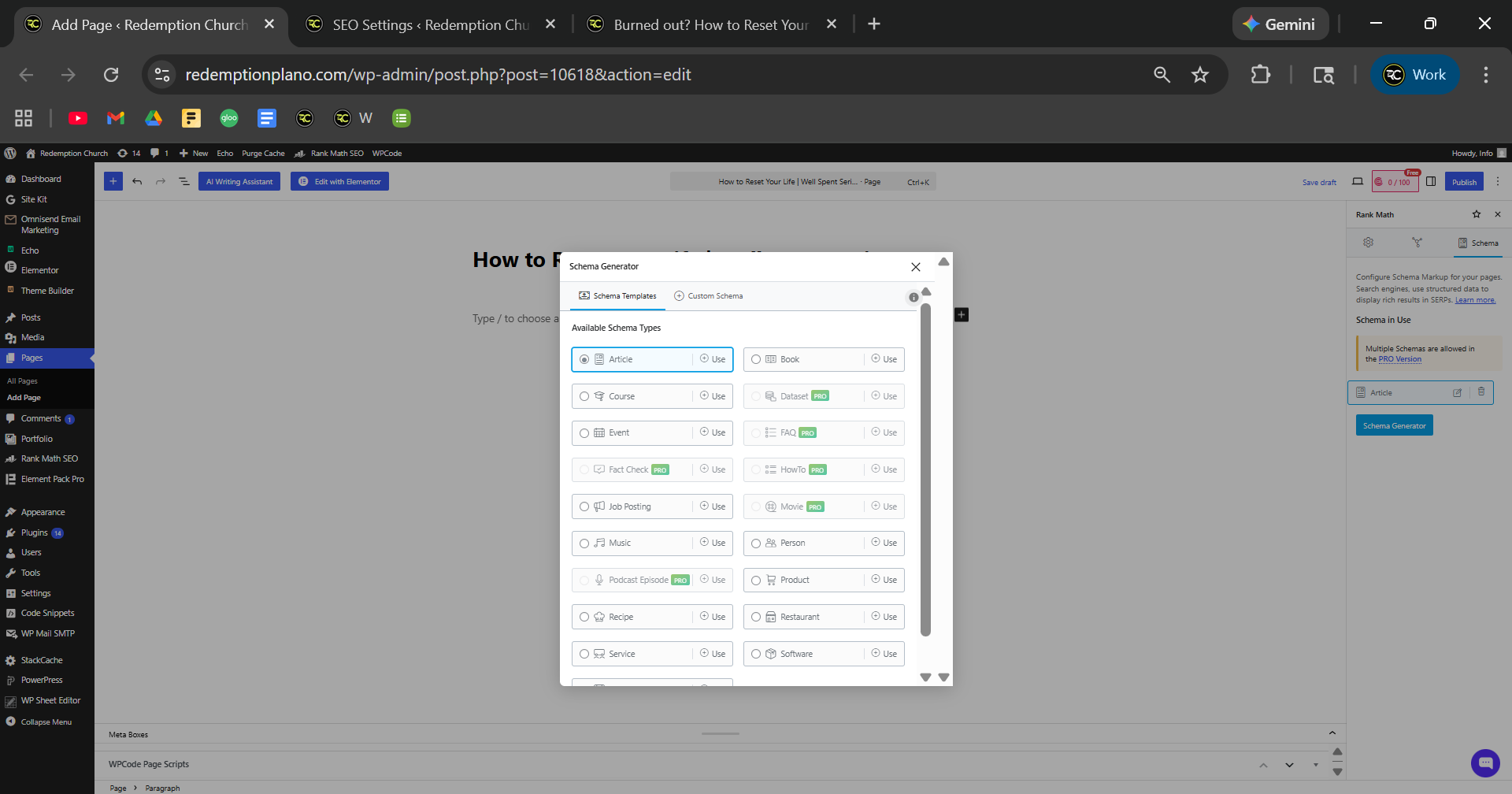Choose the Person schema radio button
The width and height of the screenshot is (1512, 794).
pos(756,544)
